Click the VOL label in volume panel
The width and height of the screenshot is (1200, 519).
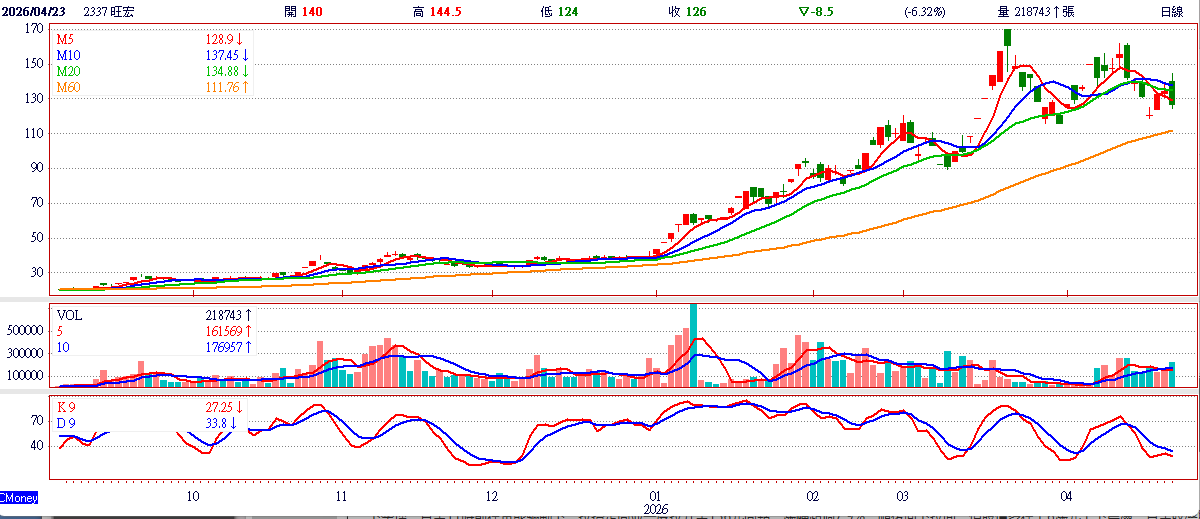(71, 314)
